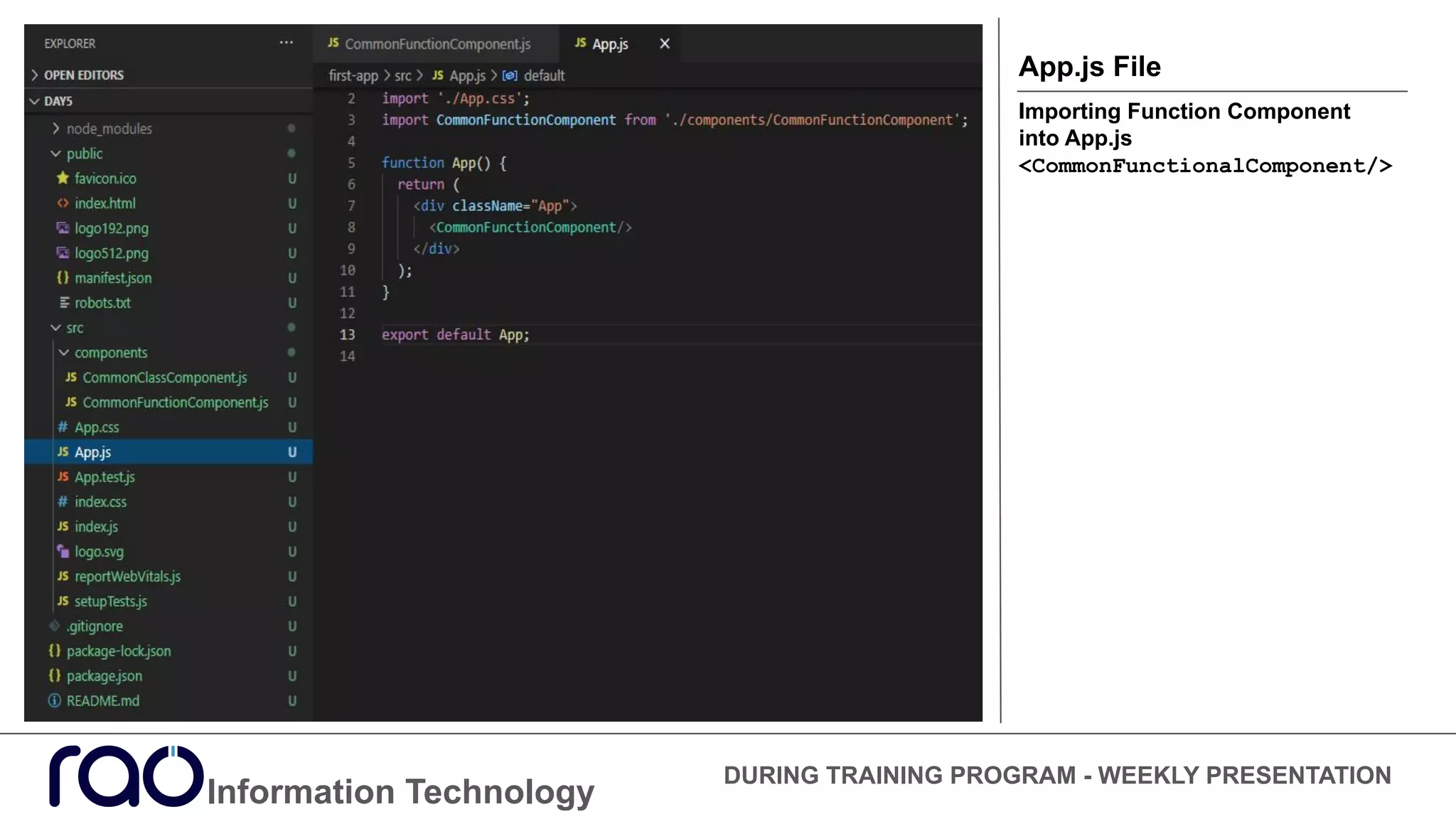Open README.md file

[102, 700]
